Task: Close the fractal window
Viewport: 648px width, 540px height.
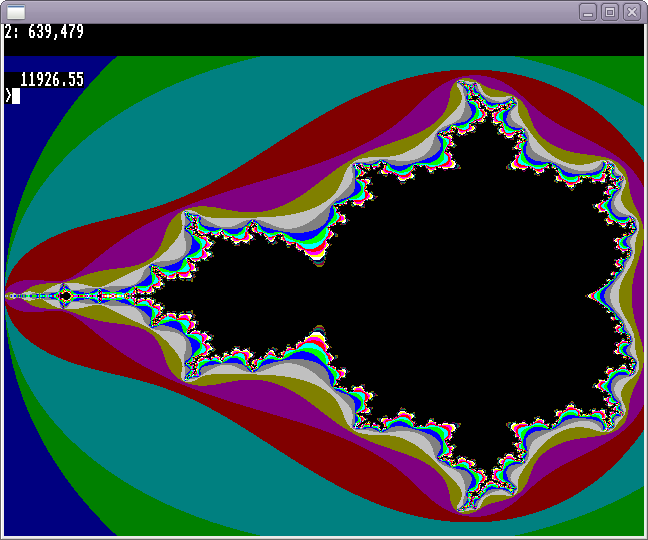Action: [632, 12]
